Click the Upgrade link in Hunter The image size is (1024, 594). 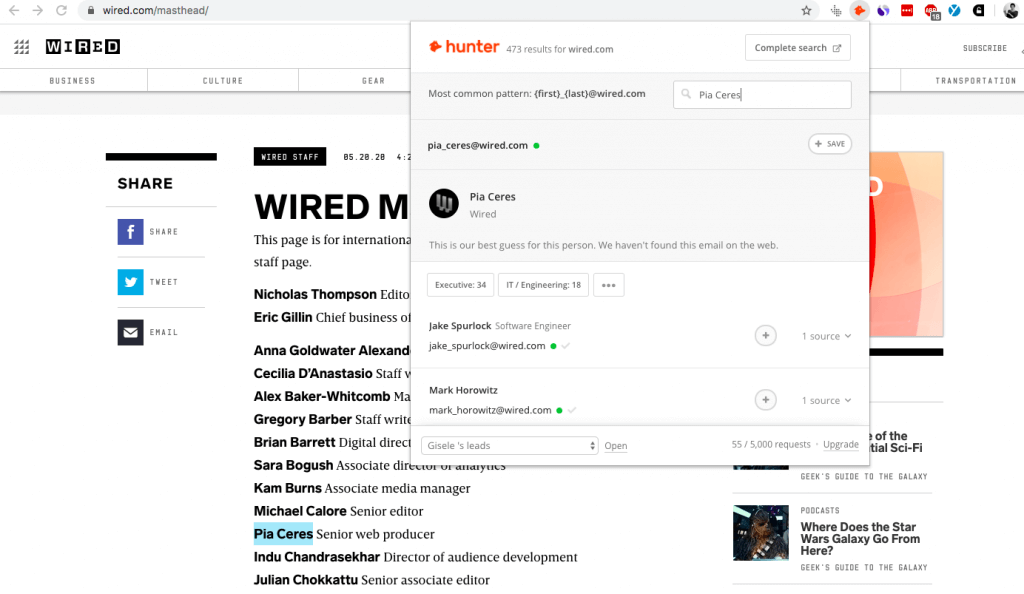840,445
